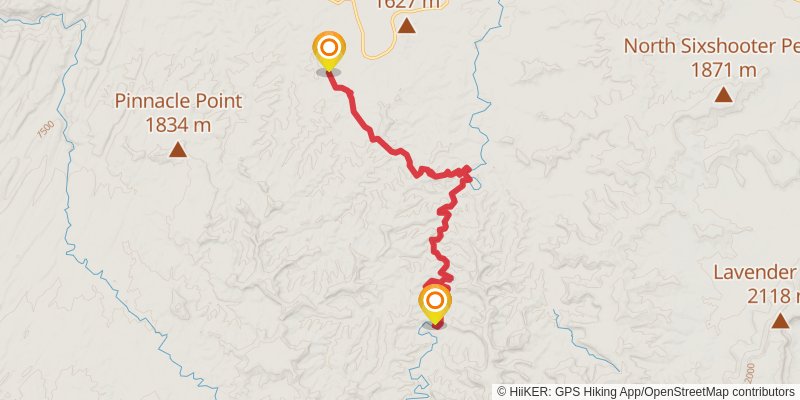The width and height of the screenshot is (800, 400).
Task: Click the blue stream south of the end pin
Action: (x=422, y=362)
